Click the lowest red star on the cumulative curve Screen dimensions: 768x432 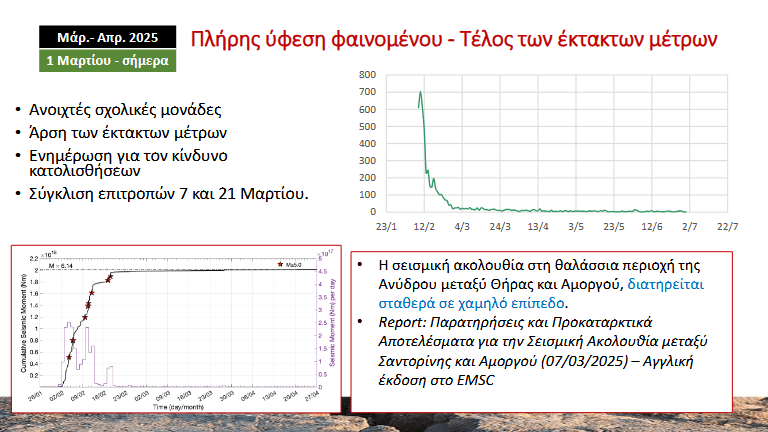[x=68, y=357]
